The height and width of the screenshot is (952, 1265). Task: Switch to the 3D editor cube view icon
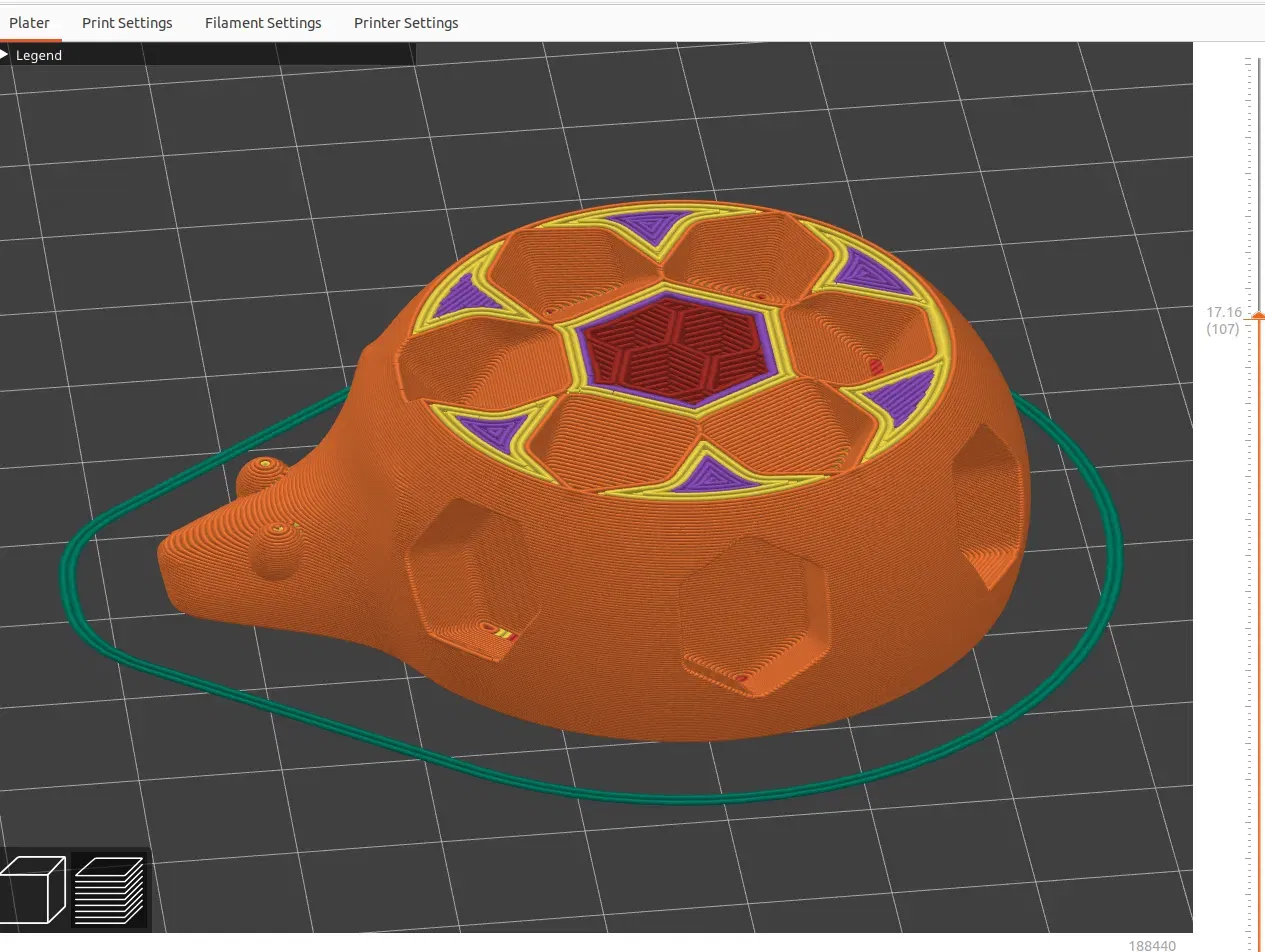click(x=33, y=890)
